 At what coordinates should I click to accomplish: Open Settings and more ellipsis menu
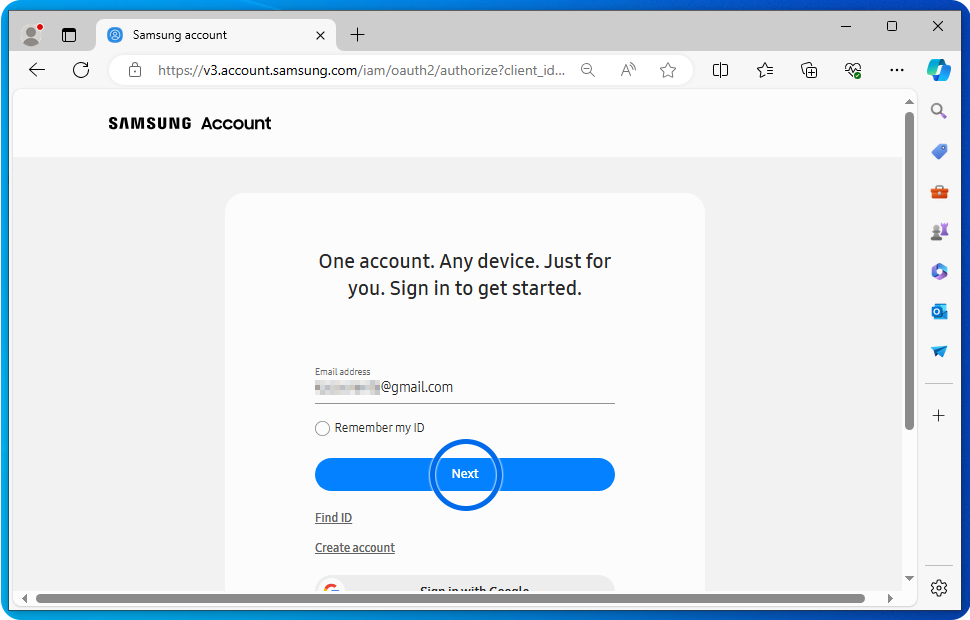[897, 70]
